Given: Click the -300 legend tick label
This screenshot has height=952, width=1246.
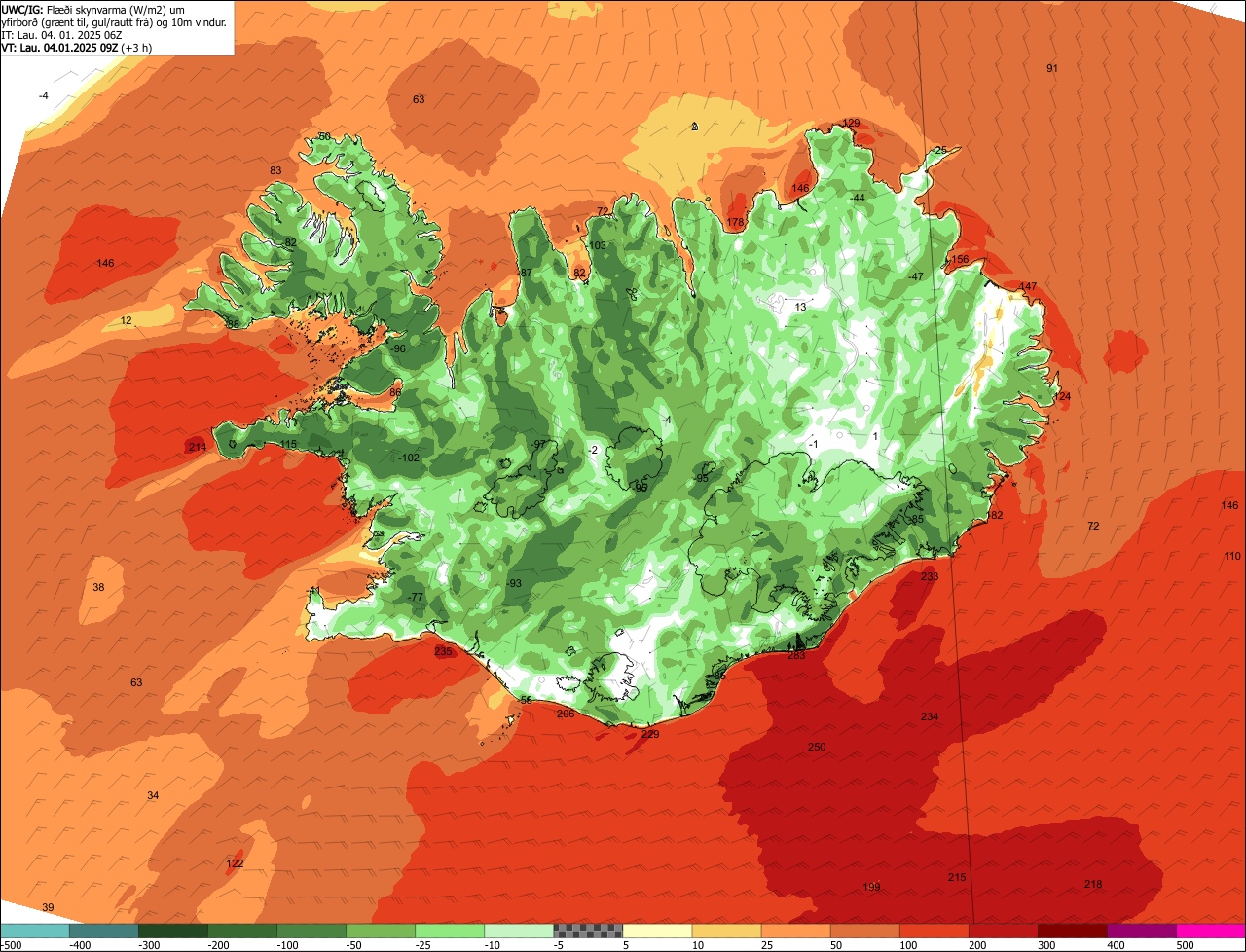Looking at the screenshot, I should (149, 944).
